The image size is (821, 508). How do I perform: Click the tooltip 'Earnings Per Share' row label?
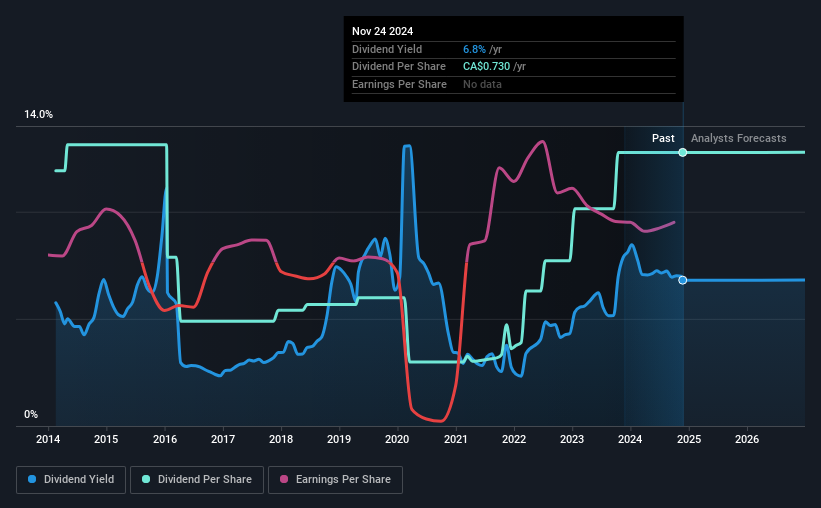[x=399, y=84]
